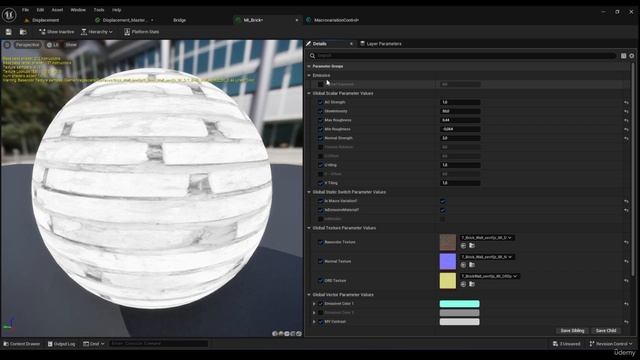Switch to the Bridge tab

(x=179, y=20)
